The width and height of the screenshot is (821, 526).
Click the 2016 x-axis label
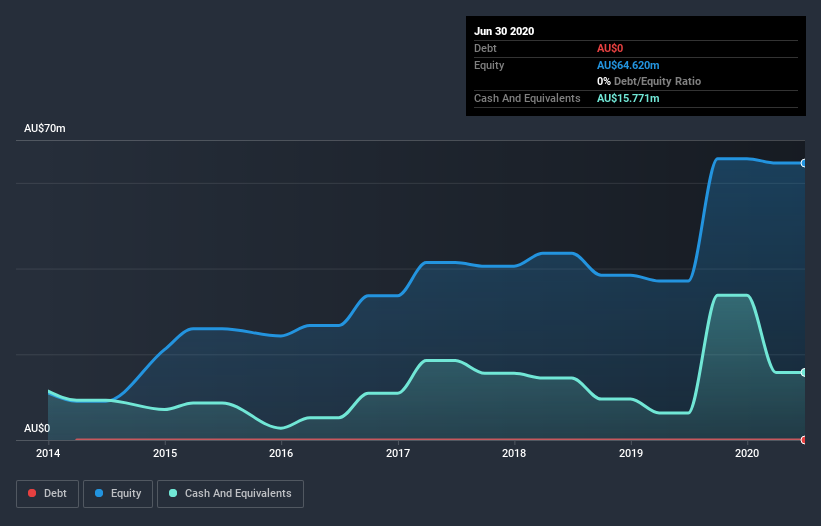(281, 453)
